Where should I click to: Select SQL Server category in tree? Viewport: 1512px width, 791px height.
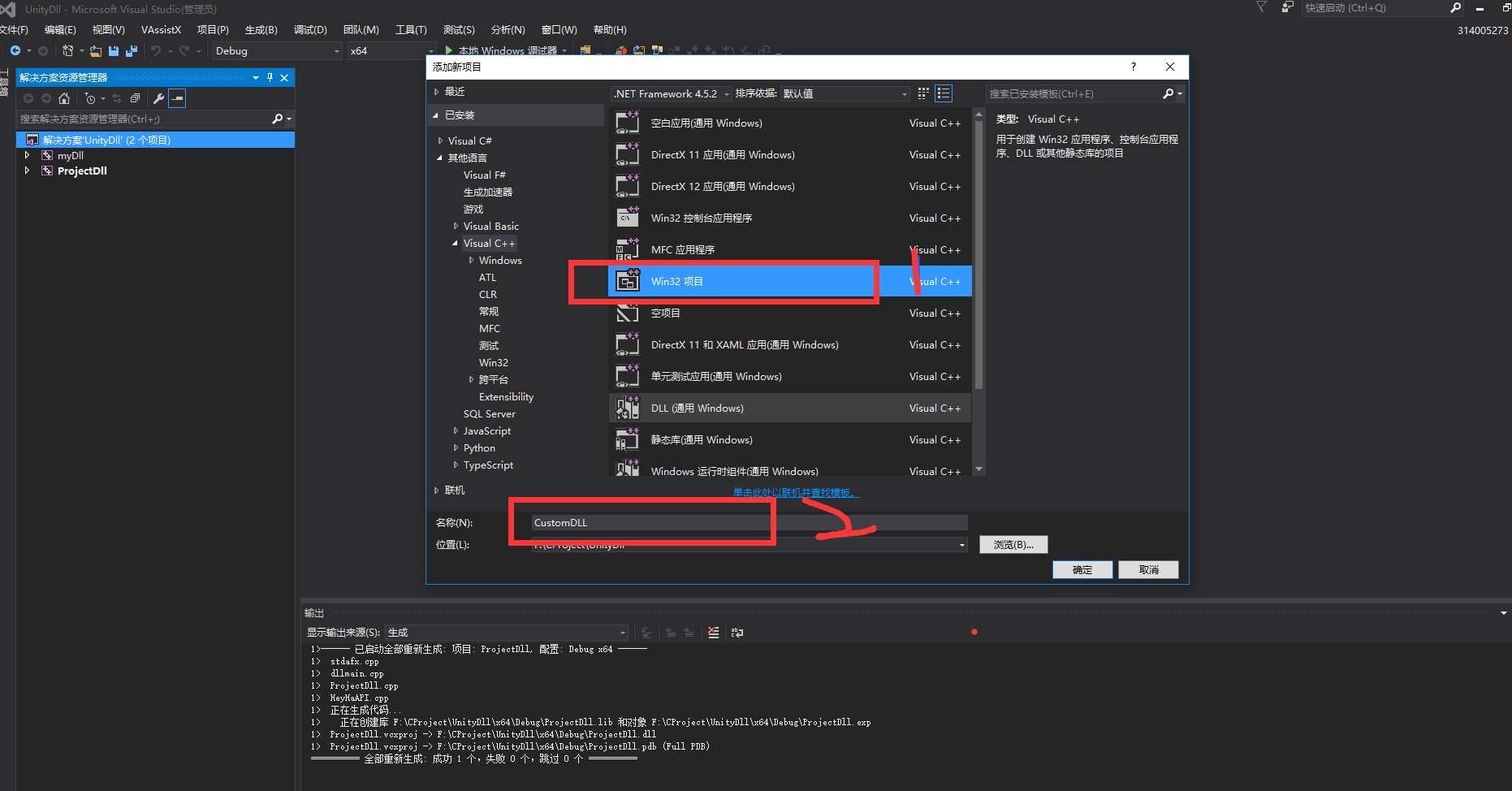489,413
